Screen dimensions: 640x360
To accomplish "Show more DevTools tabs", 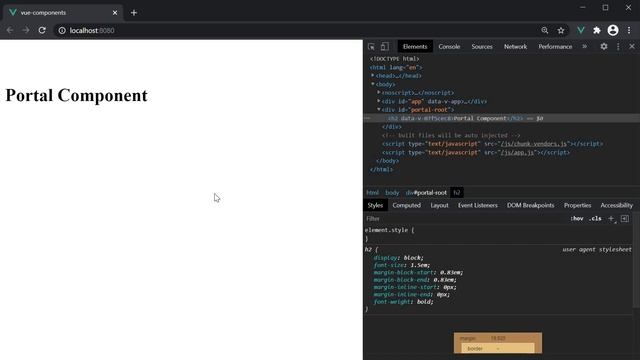I will [584, 47].
